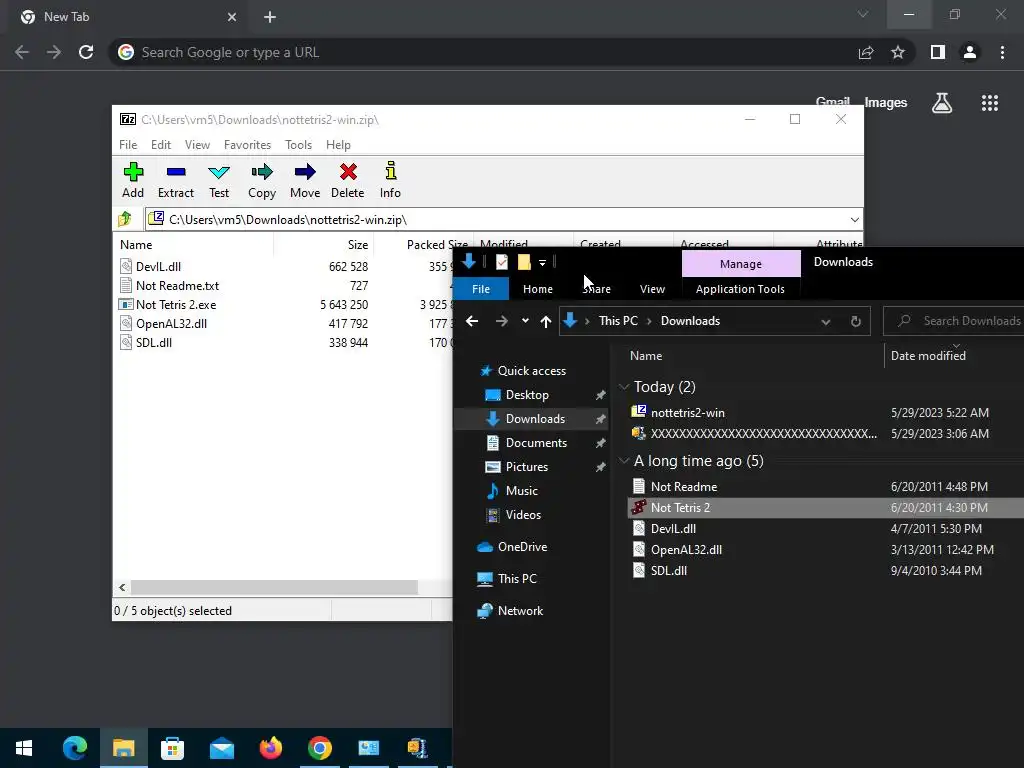Open the Customize Quick Access Toolbar dropdown
This screenshot has width=1024, height=768.
coord(542,263)
